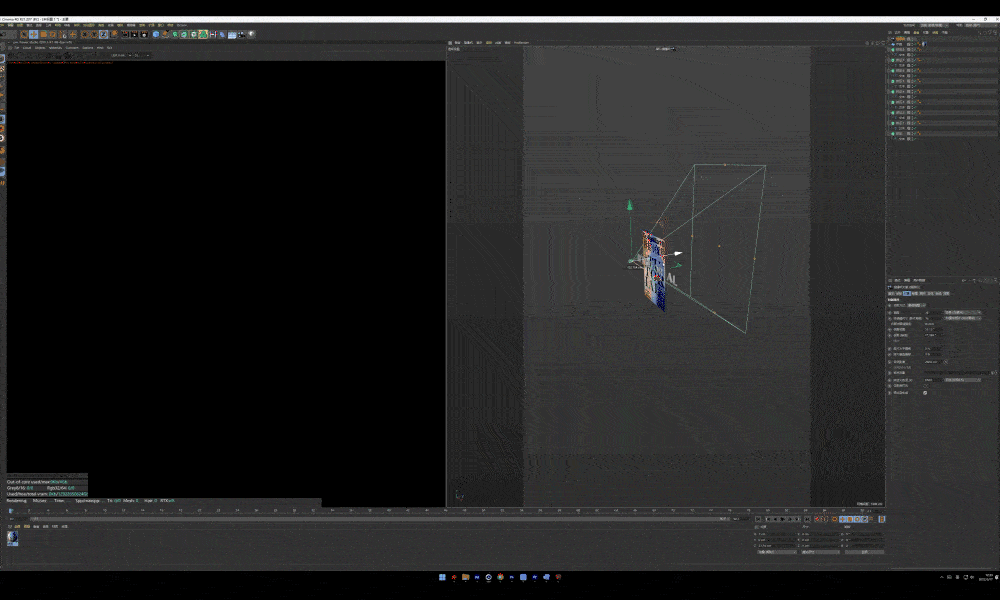Viewport: 1000px width, 600px height.
Task: Select the material thumbnail in Material Manager
Action: pos(12,538)
